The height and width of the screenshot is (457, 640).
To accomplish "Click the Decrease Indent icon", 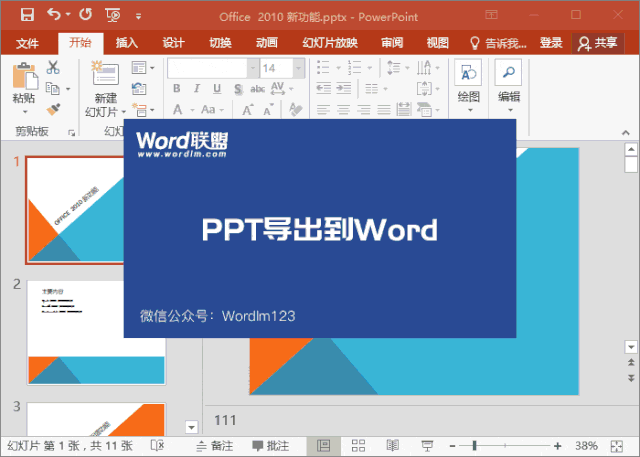I will pos(324,89).
